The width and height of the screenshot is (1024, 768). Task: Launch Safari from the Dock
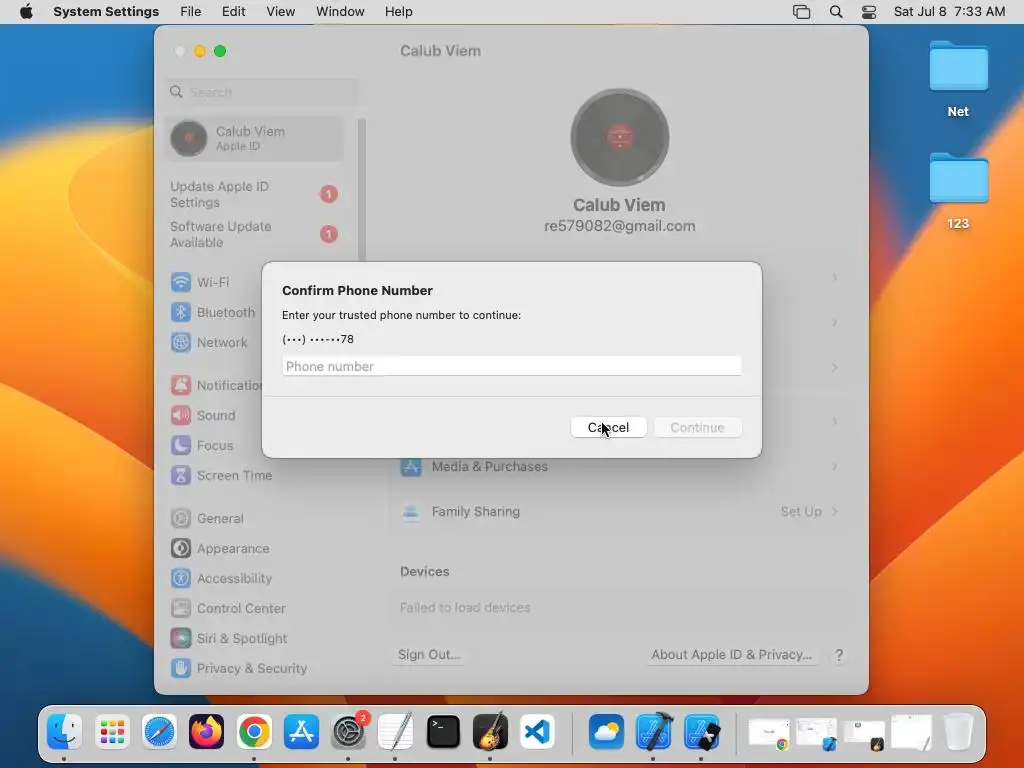(x=159, y=731)
